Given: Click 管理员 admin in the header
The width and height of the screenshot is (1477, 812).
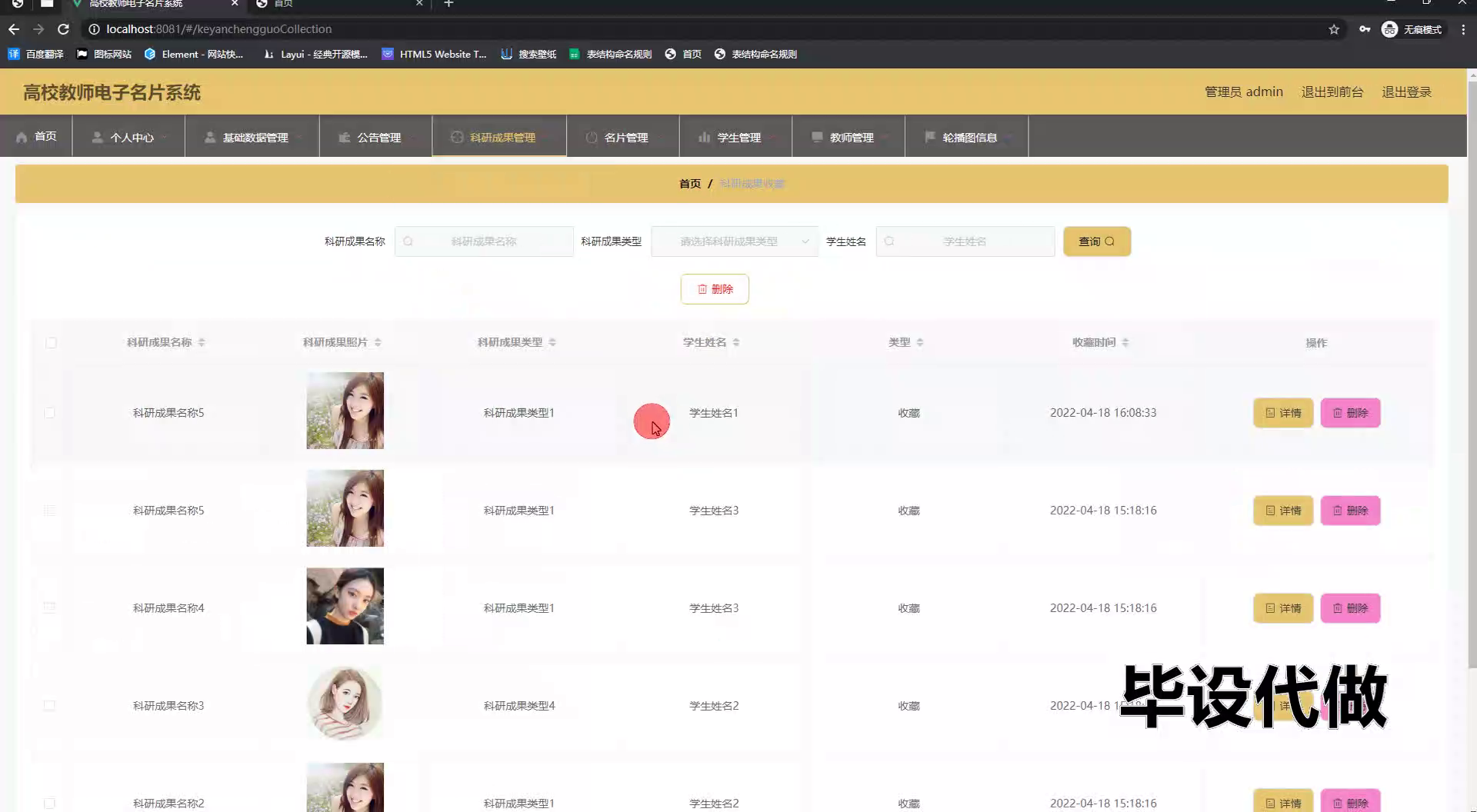Looking at the screenshot, I should click(1244, 92).
